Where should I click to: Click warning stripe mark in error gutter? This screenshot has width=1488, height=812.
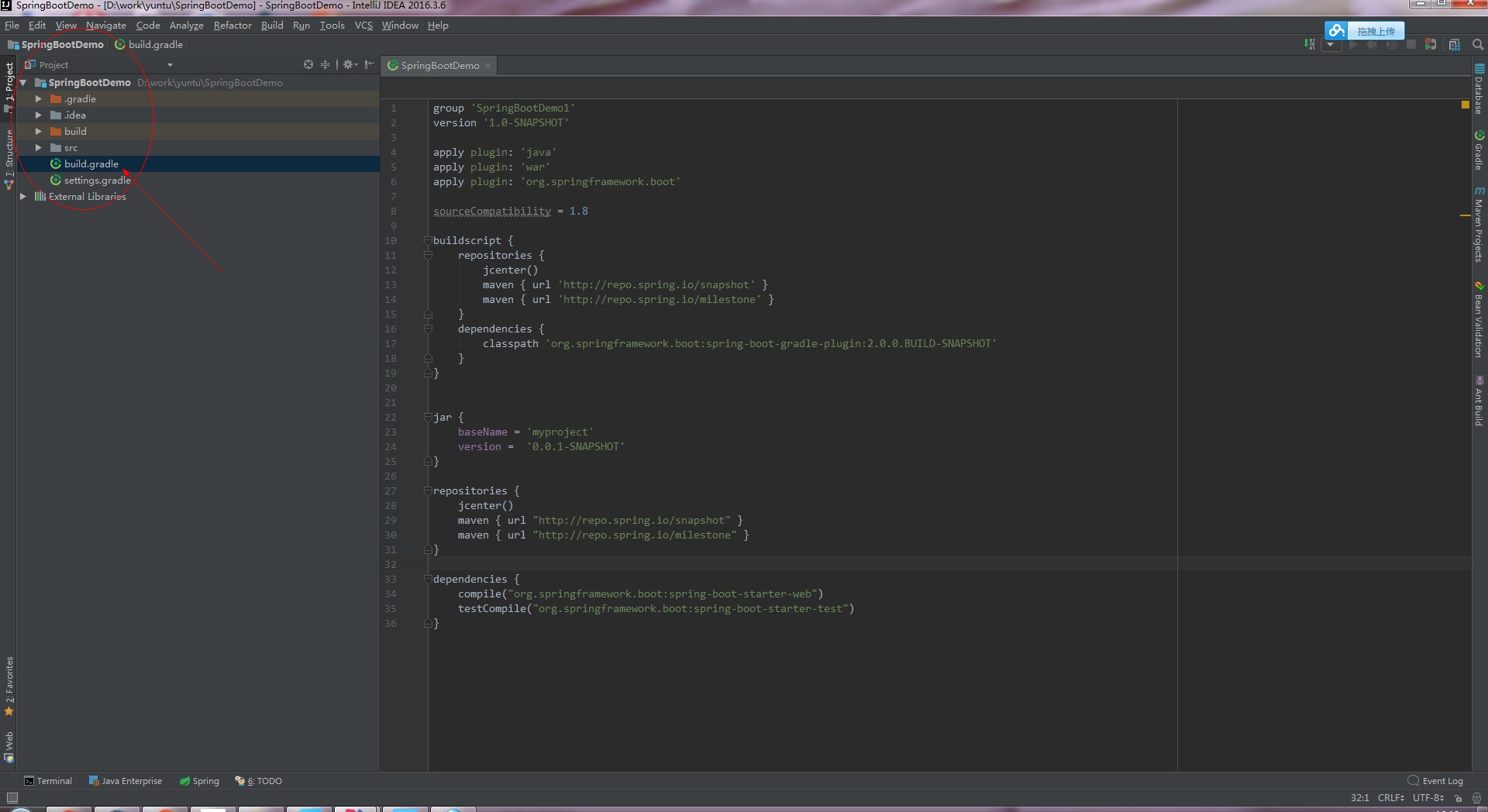(x=1465, y=215)
